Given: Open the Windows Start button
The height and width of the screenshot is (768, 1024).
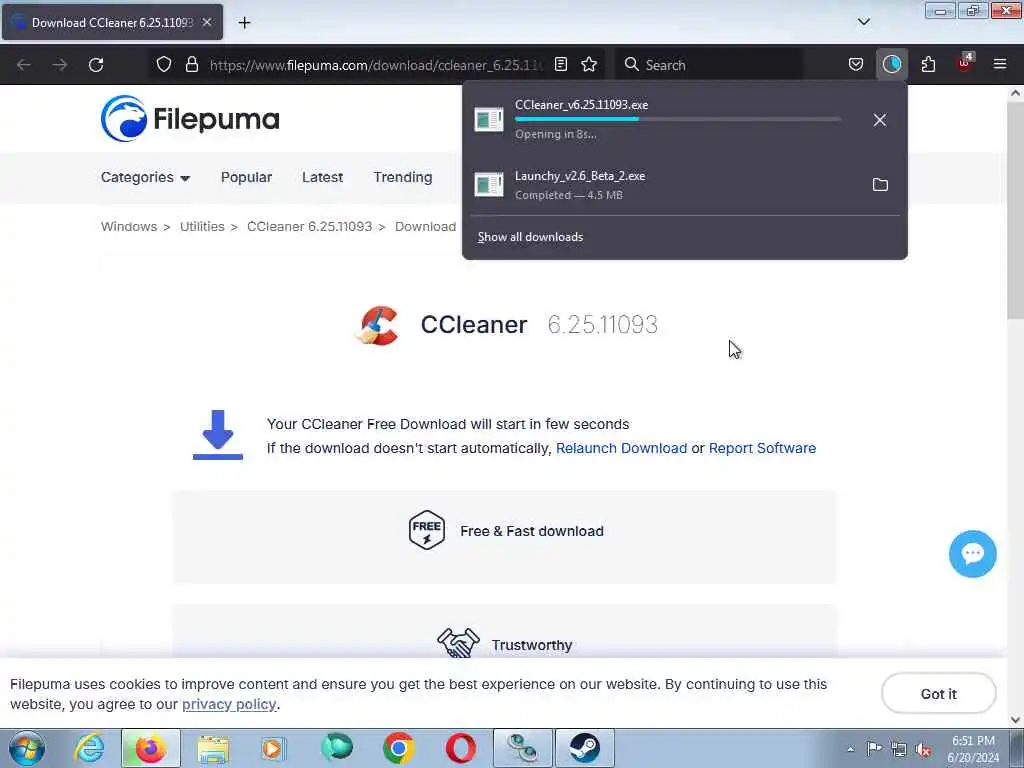Looking at the screenshot, I should 27,748.
